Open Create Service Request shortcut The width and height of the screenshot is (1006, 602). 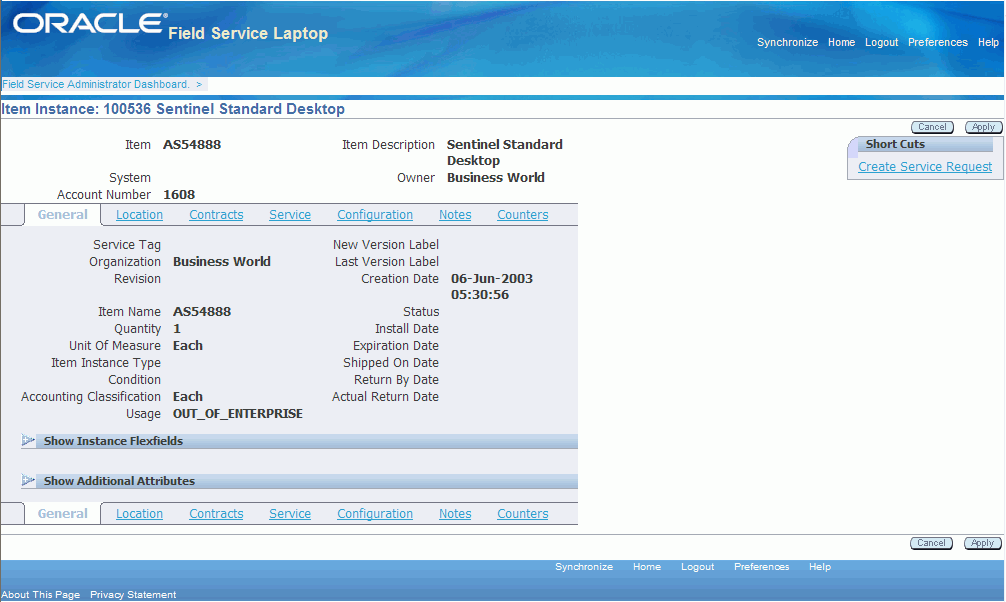[925, 167]
